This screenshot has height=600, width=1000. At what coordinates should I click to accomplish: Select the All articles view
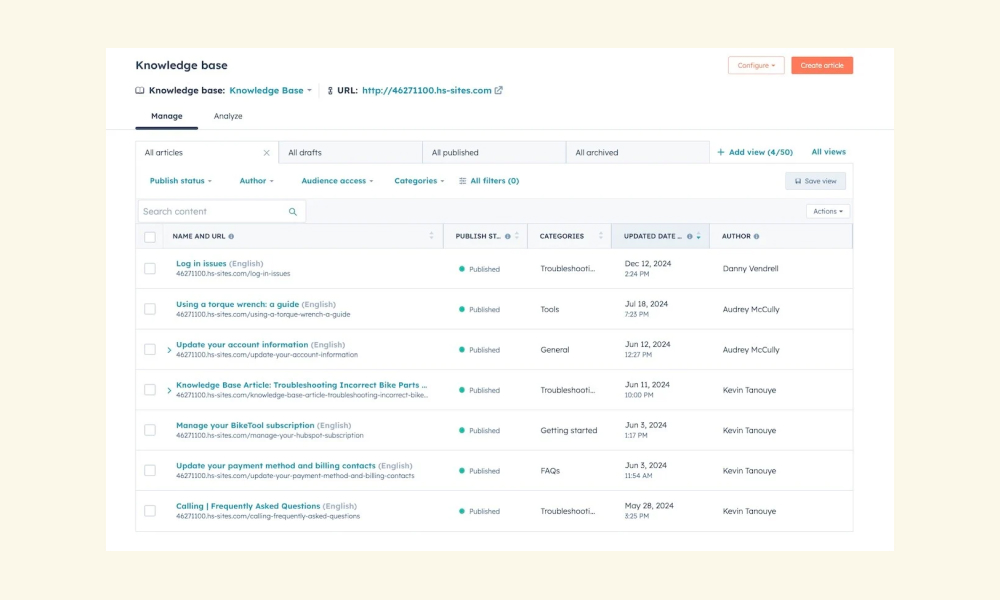[x=207, y=153]
